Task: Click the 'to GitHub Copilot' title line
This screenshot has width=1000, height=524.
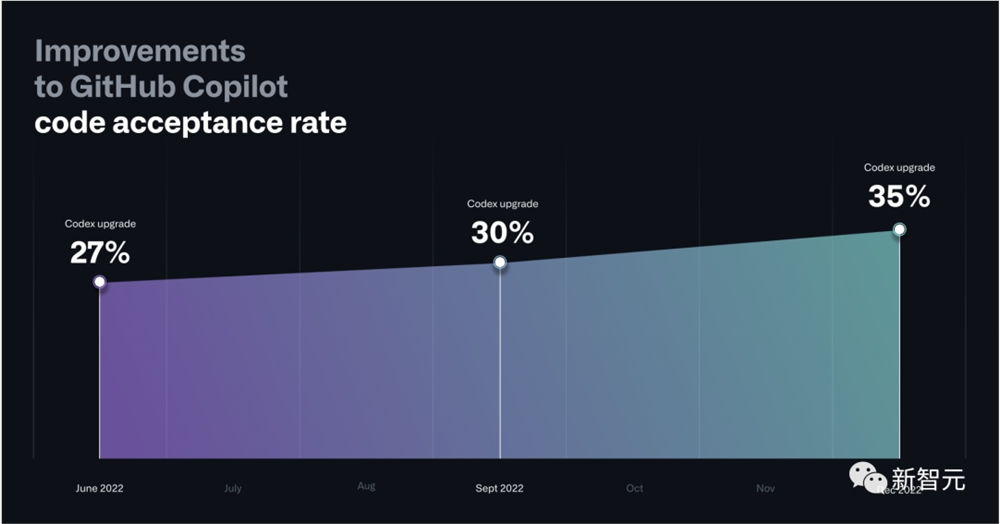Action: 161,87
